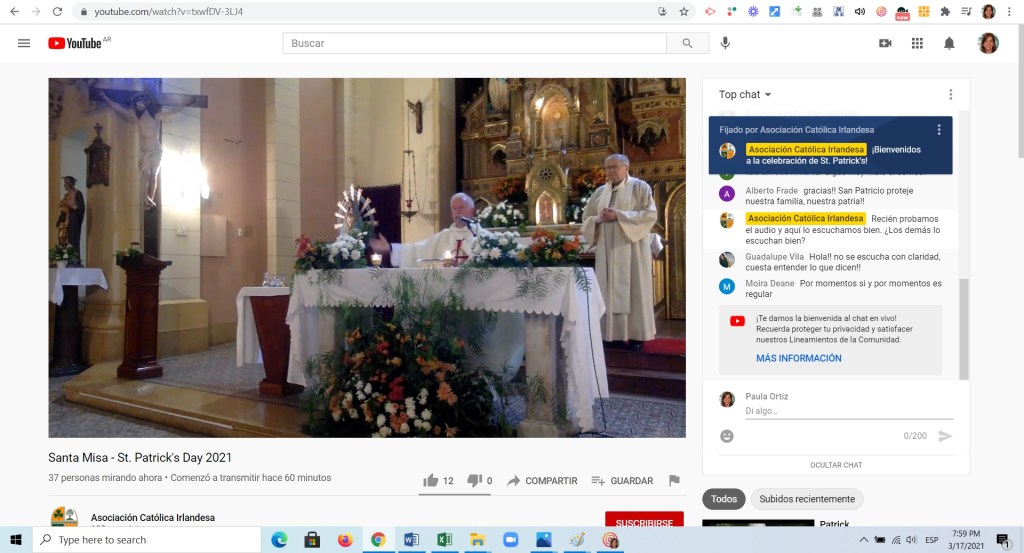Type in the Buscar search field
Screen dimensions: 1024x553
coord(475,43)
